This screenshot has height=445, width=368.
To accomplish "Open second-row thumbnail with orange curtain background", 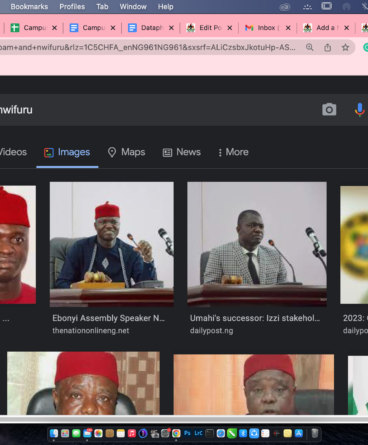I will click(254, 384).
